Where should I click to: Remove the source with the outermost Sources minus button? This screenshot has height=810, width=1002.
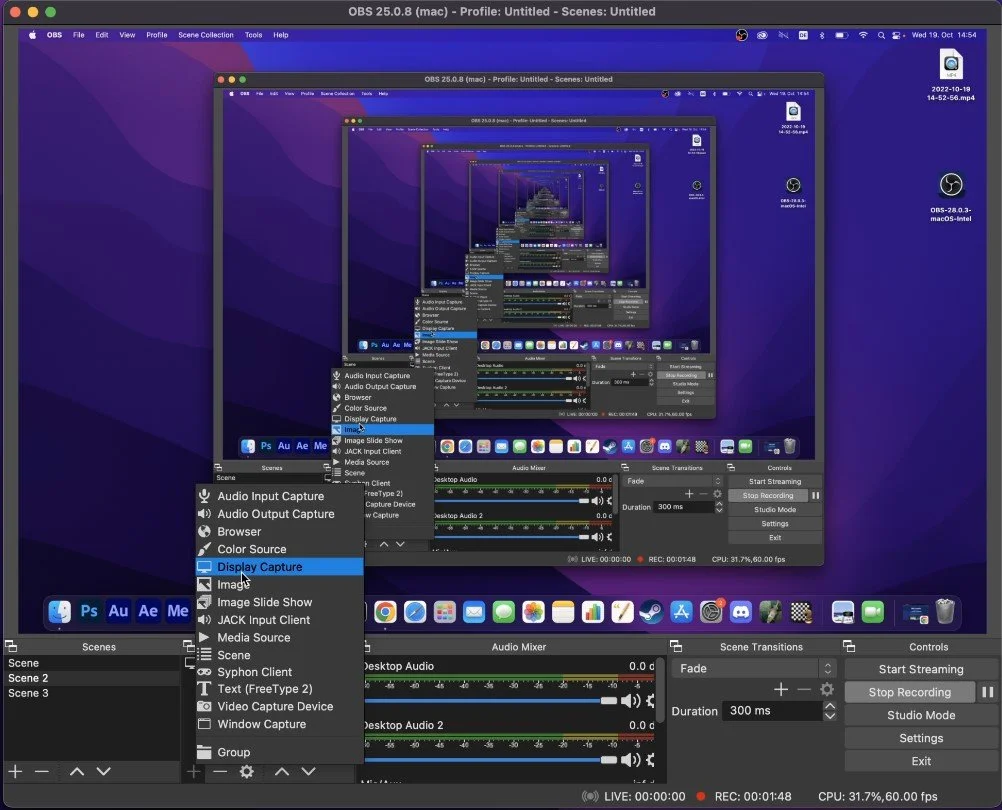220,772
